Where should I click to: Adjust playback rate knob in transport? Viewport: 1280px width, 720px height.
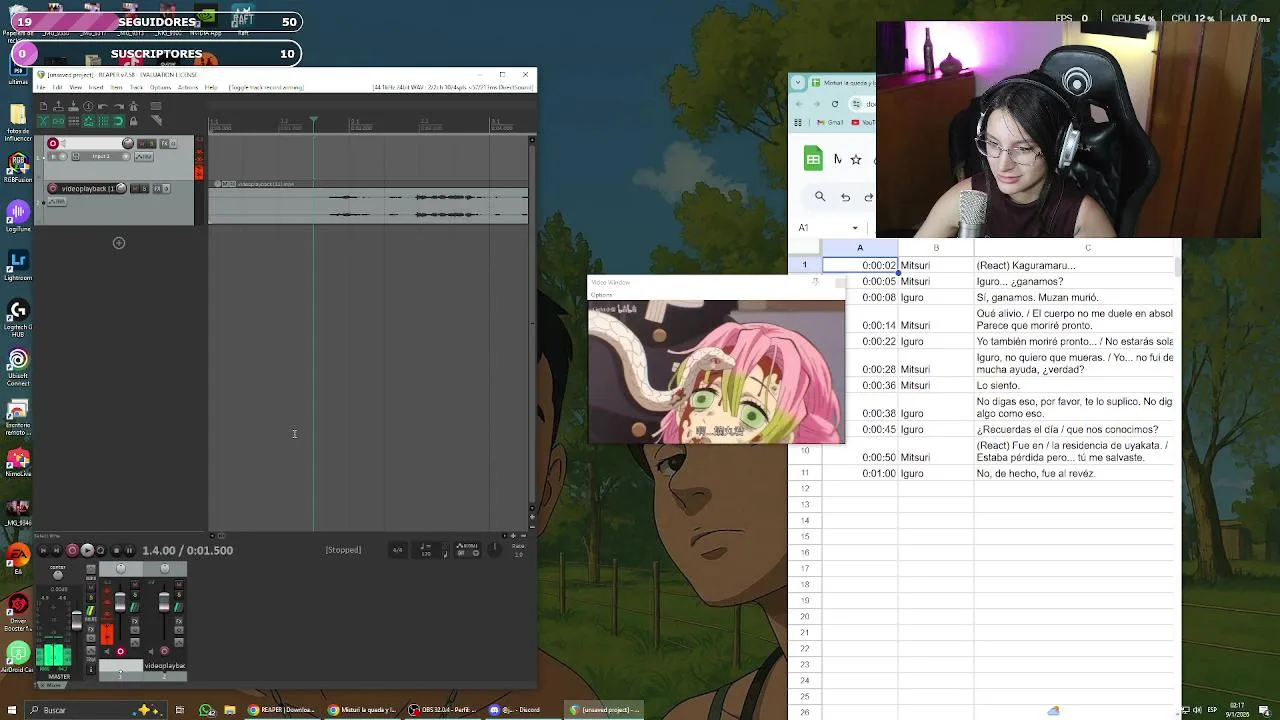(495, 549)
